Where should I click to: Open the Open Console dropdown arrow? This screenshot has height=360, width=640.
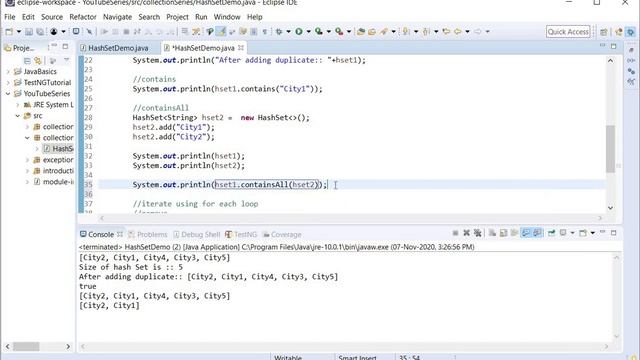pos(593,233)
